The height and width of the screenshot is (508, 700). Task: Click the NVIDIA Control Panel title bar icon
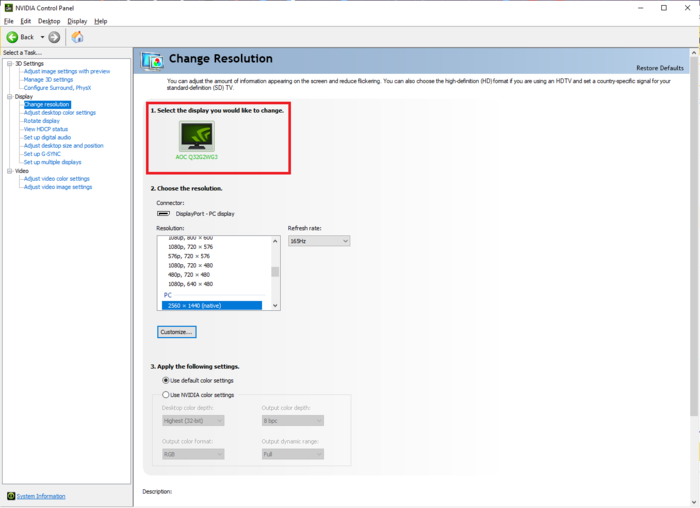[x=8, y=8]
